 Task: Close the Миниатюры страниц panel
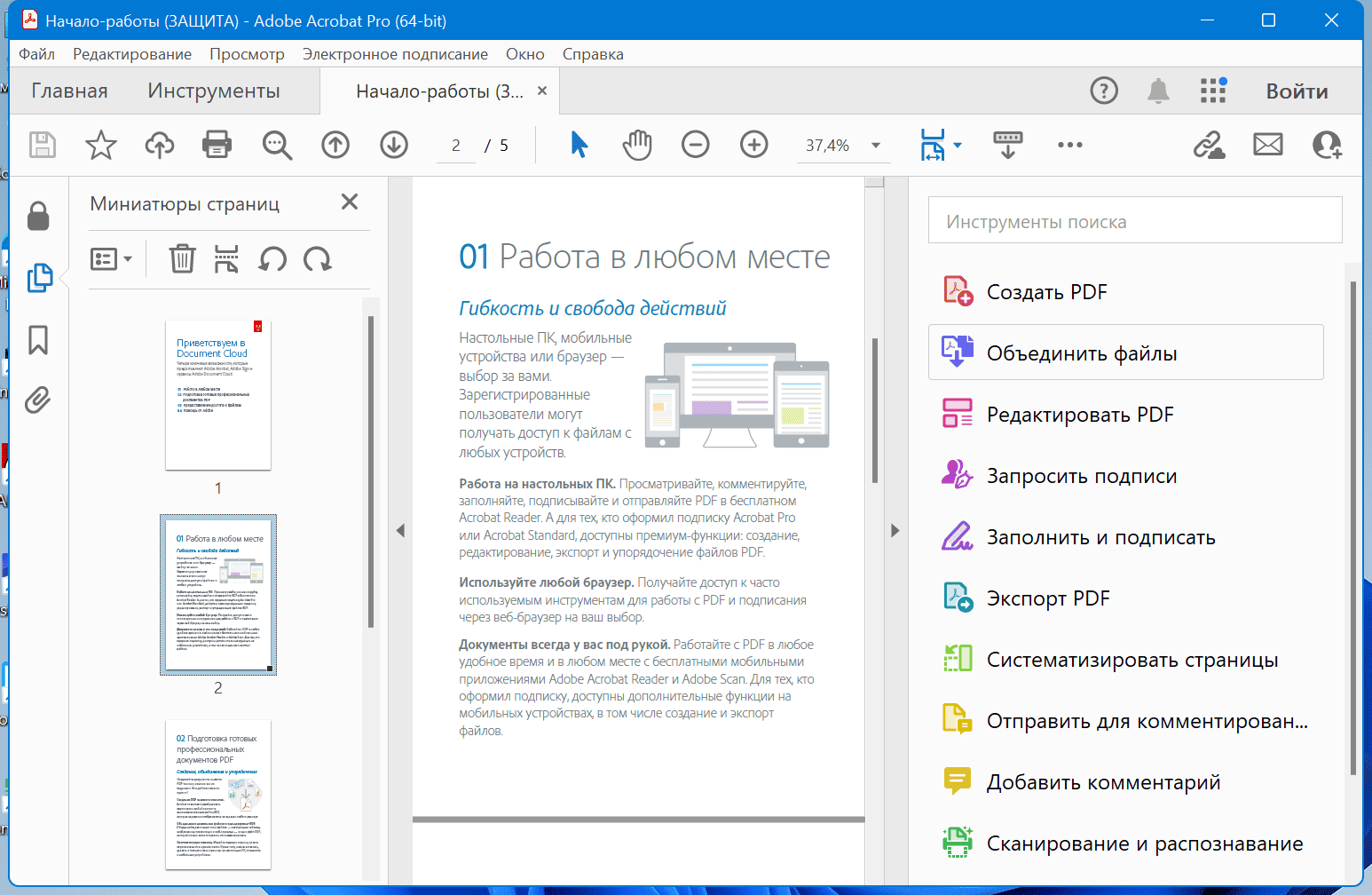350,202
